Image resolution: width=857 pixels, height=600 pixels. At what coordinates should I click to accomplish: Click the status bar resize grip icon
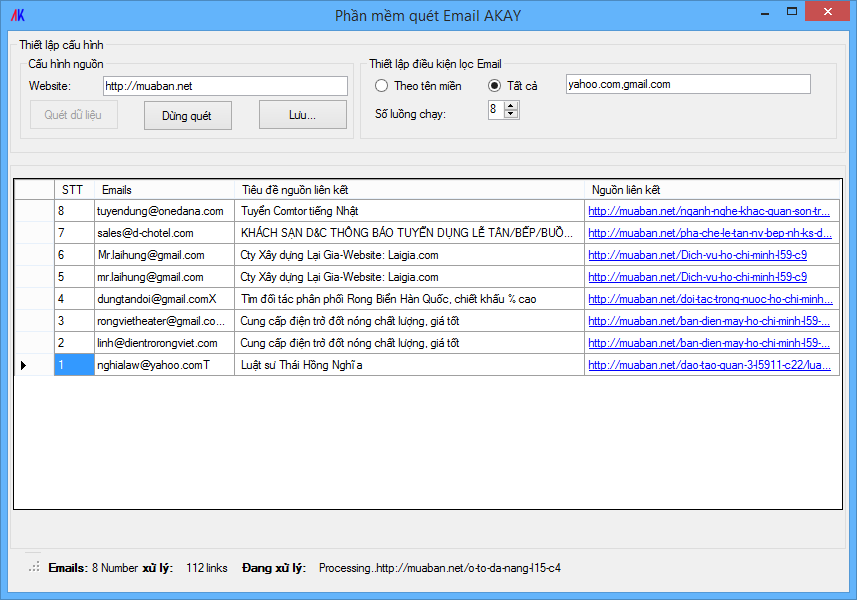(x=34, y=567)
